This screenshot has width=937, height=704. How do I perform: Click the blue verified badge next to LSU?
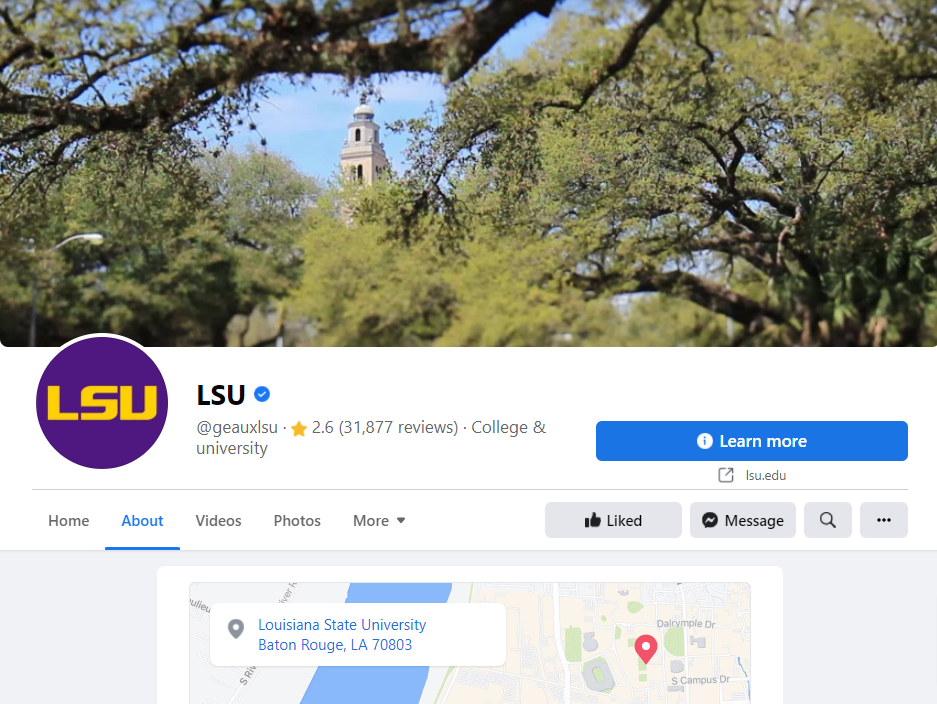262,394
